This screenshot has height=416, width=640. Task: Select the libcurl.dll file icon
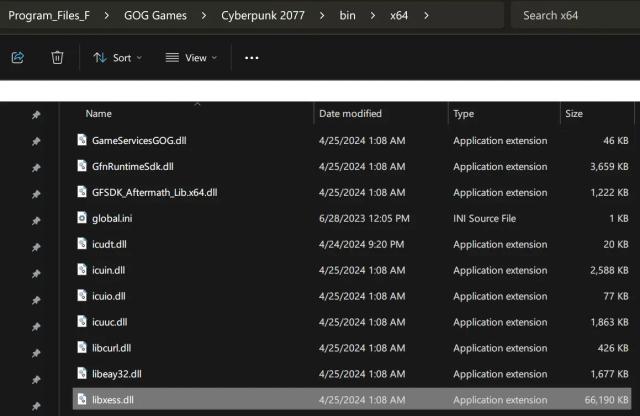[82, 347]
